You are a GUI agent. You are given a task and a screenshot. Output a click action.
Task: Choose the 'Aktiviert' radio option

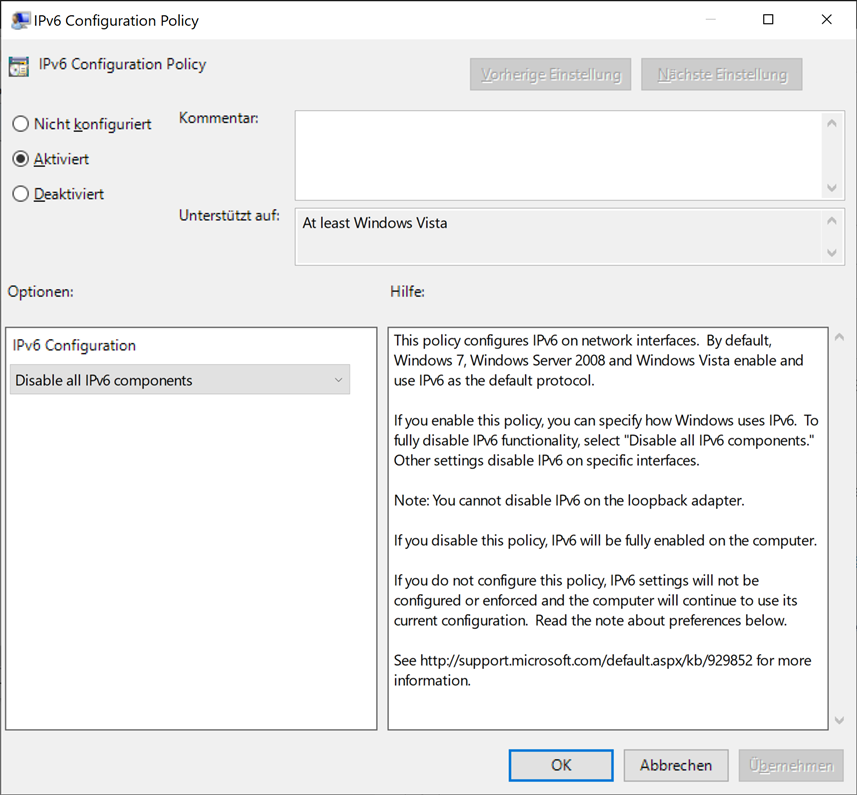tap(20, 159)
